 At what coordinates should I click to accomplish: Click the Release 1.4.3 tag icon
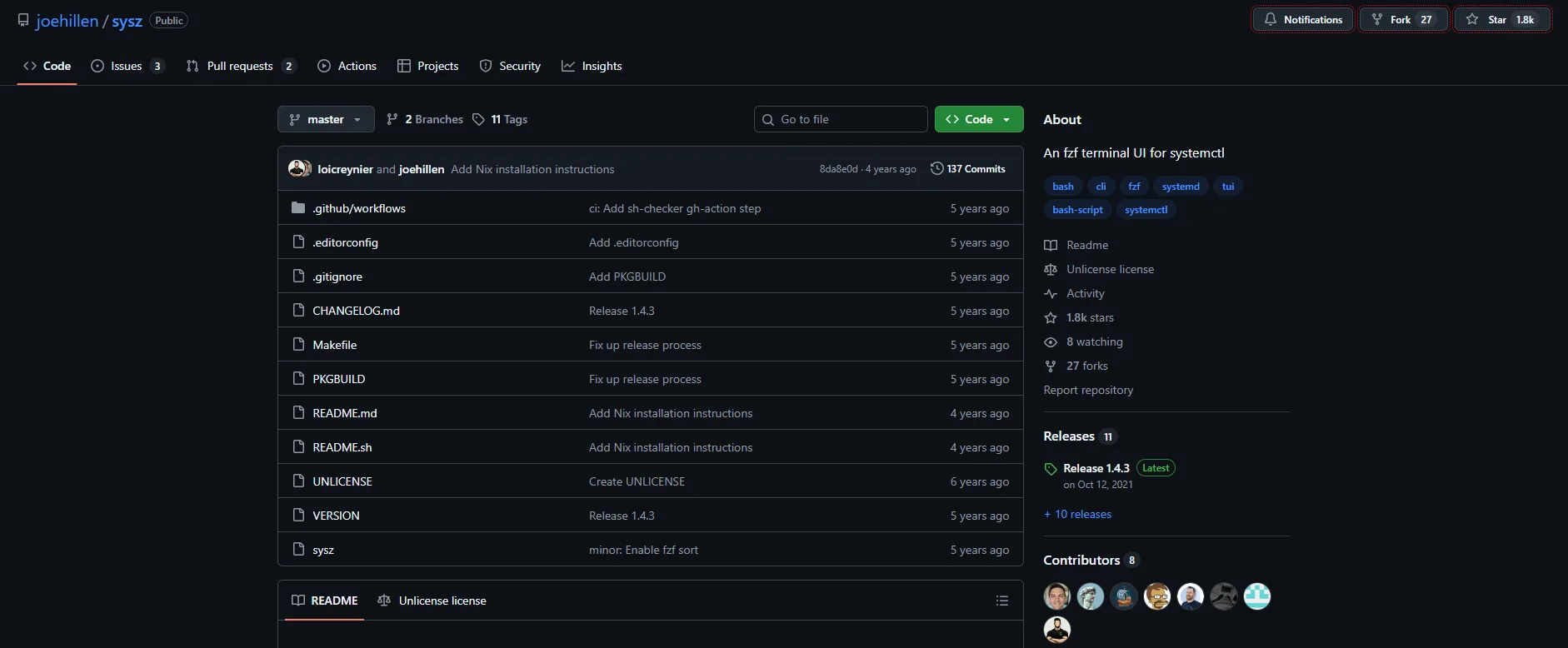click(x=1051, y=469)
